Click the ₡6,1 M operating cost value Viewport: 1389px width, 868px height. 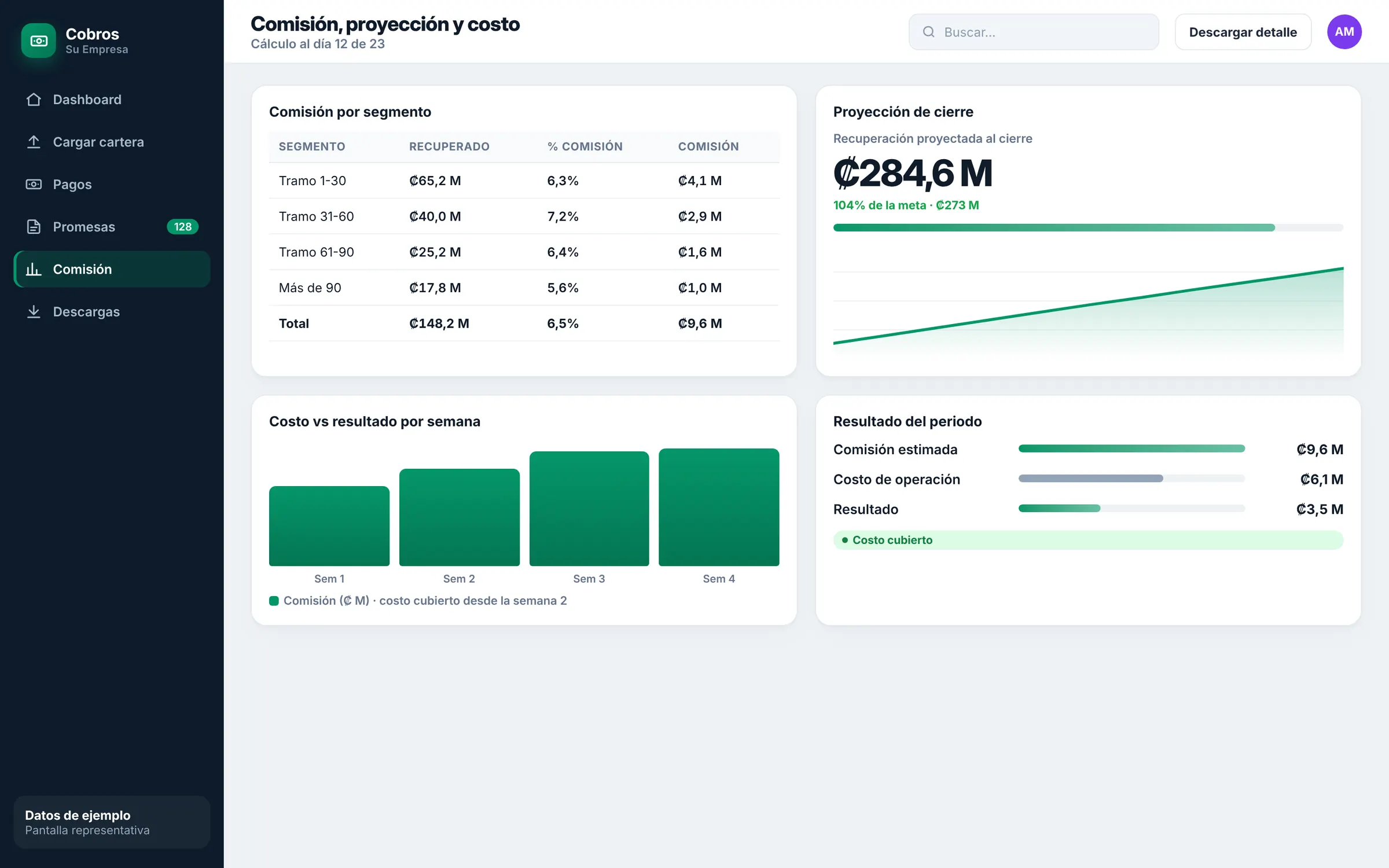pos(1322,479)
